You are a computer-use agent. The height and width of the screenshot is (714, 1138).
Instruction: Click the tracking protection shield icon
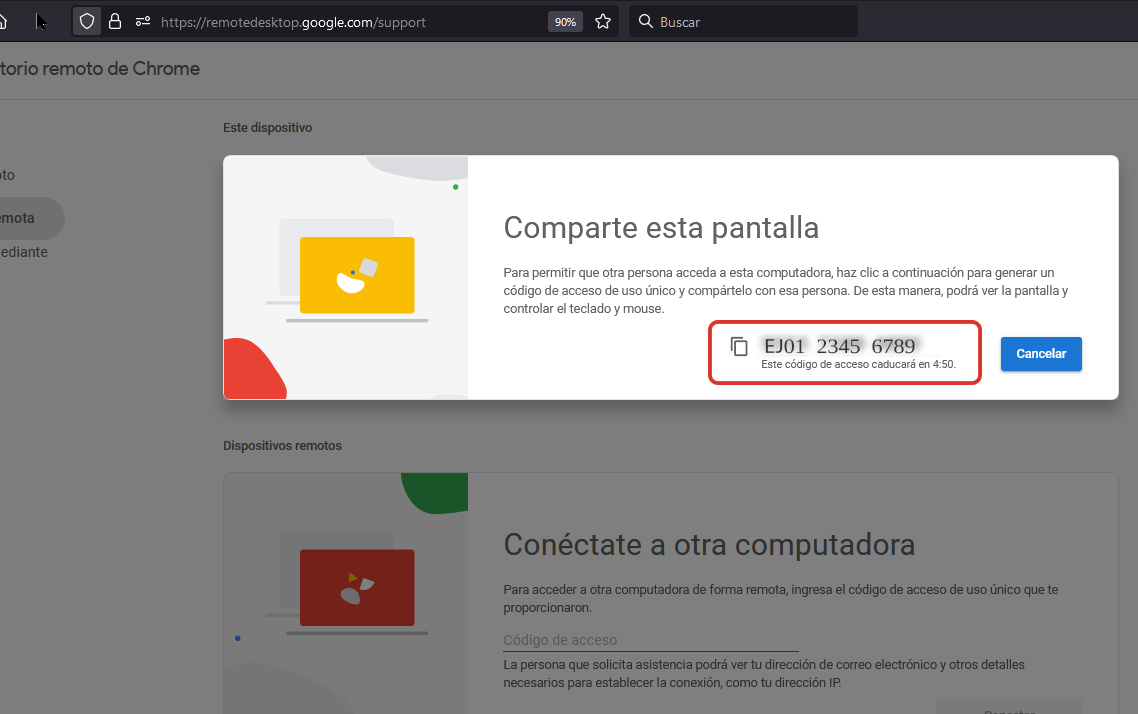coord(88,21)
